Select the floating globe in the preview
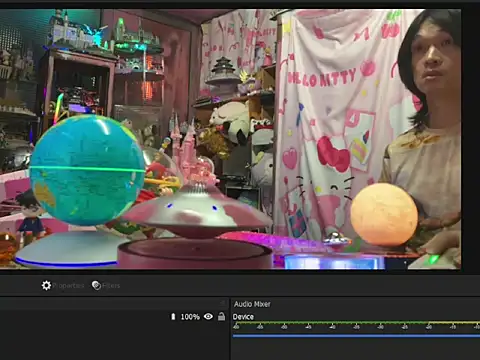 (x=87, y=169)
